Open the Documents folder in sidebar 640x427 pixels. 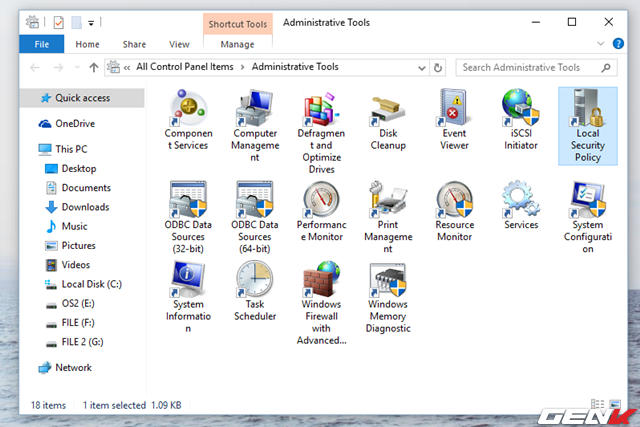click(x=86, y=188)
